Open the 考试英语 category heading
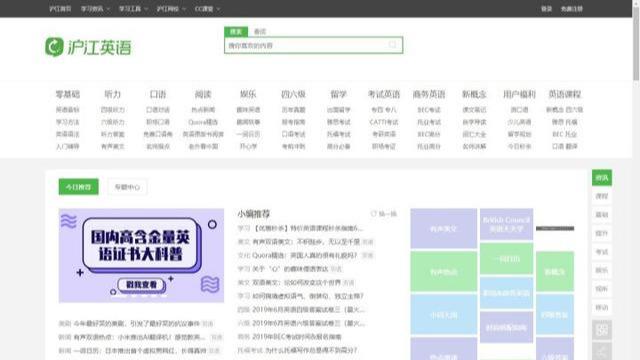Viewport: 640px width, 360px height. coord(384,94)
